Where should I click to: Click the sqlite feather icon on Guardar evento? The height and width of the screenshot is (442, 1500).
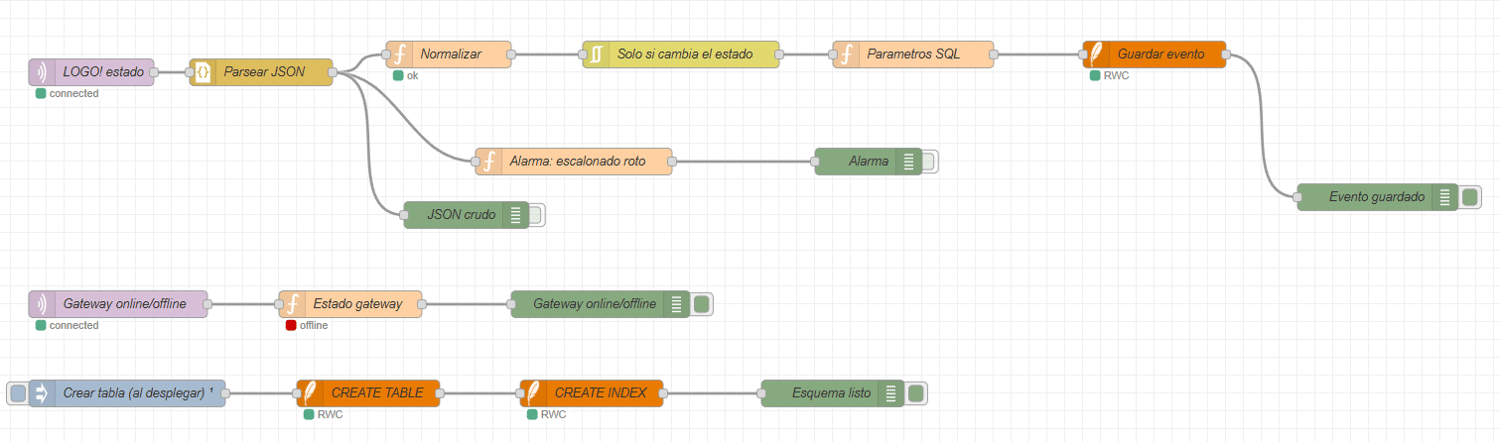pyautogui.click(x=1095, y=54)
